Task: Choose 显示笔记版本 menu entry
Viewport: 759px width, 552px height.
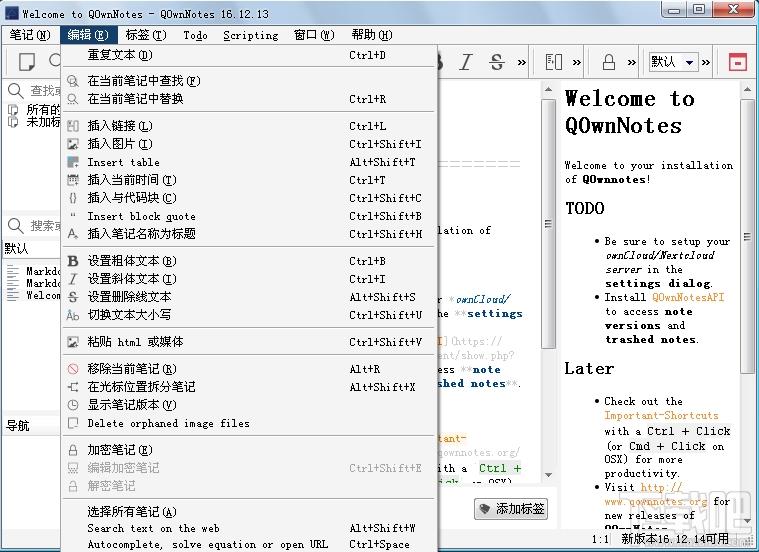Action: (x=249, y=405)
